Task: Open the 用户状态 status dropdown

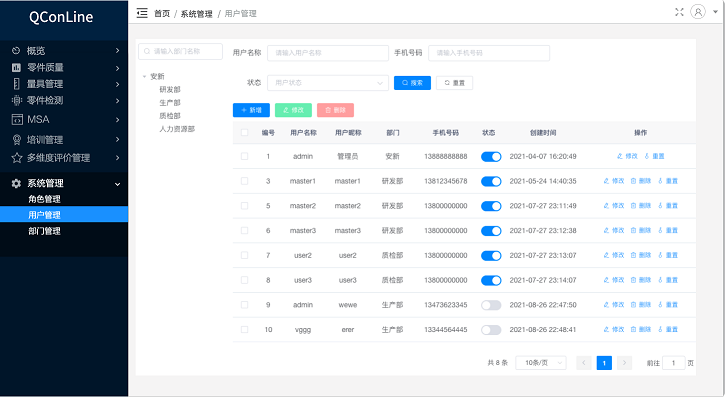Action: [328, 83]
